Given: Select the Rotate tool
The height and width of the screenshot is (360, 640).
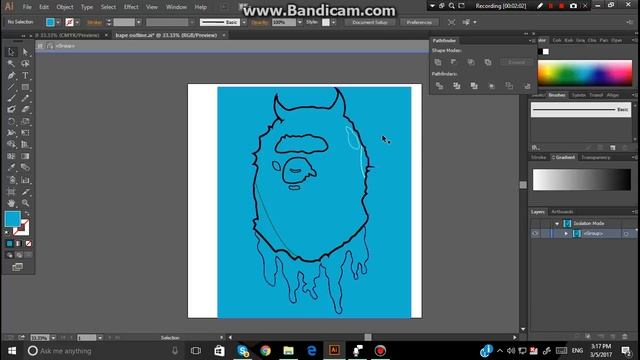Looking at the screenshot, I should (x=11, y=121).
